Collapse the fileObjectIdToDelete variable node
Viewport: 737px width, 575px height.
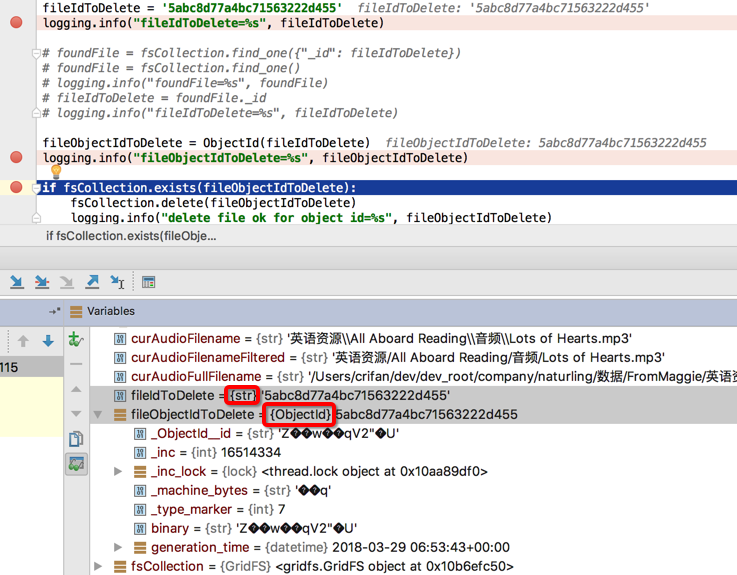tap(98, 415)
